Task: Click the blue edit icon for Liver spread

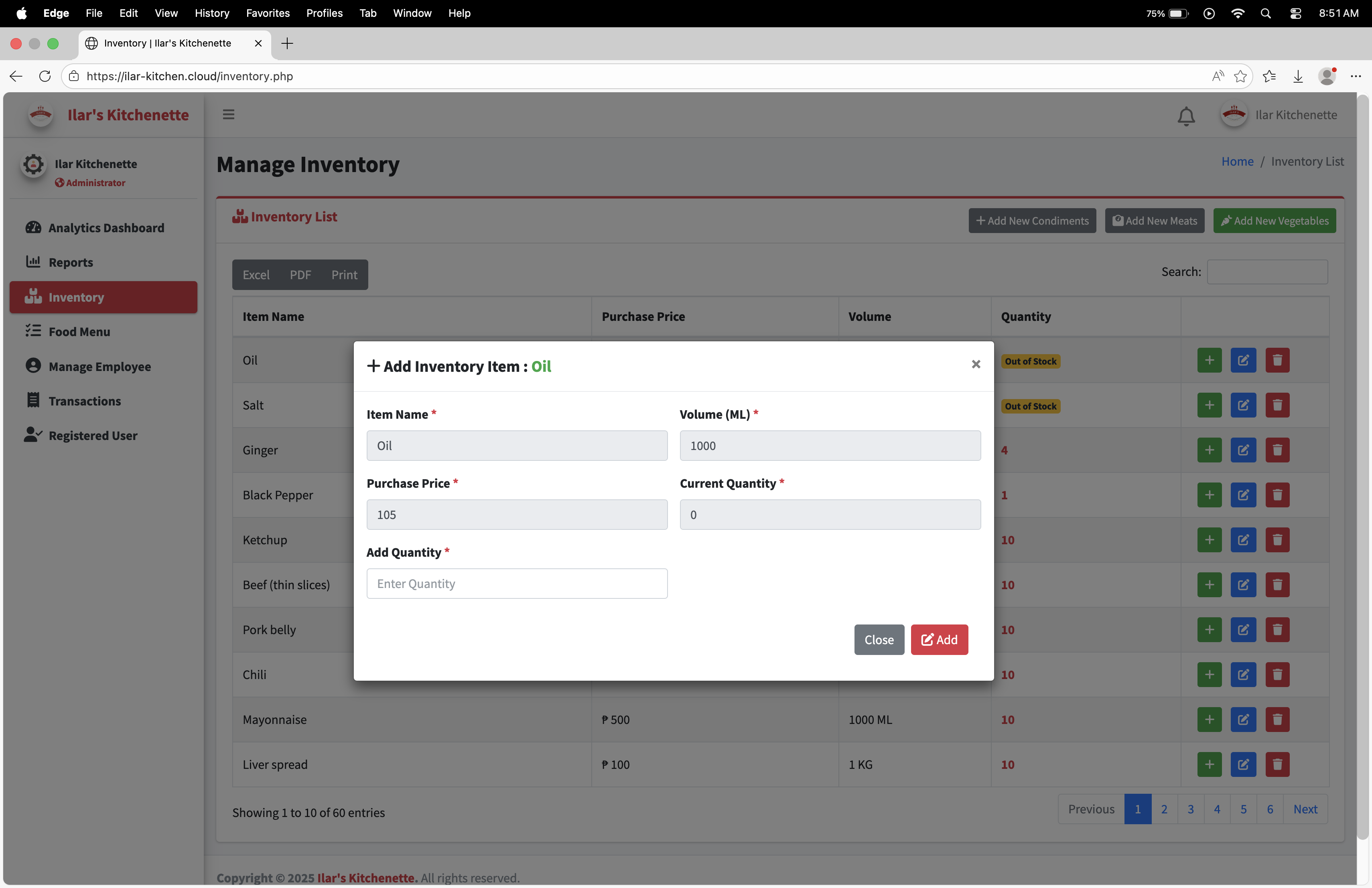Action: (1243, 764)
